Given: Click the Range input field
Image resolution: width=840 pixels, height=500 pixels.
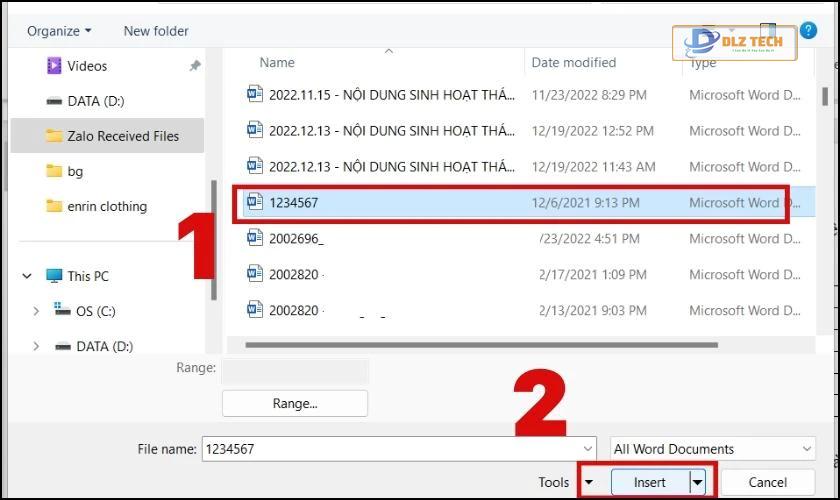Looking at the screenshot, I should click(295, 371).
